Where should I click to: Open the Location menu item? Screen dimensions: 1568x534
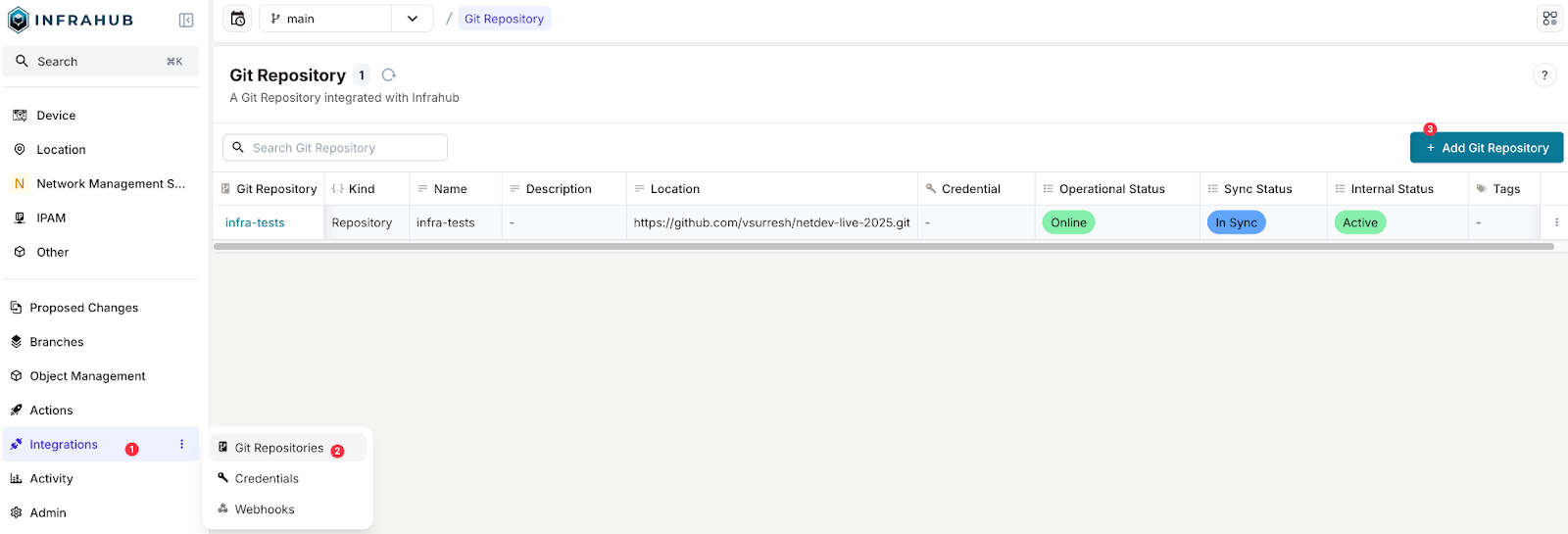click(101, 150)
